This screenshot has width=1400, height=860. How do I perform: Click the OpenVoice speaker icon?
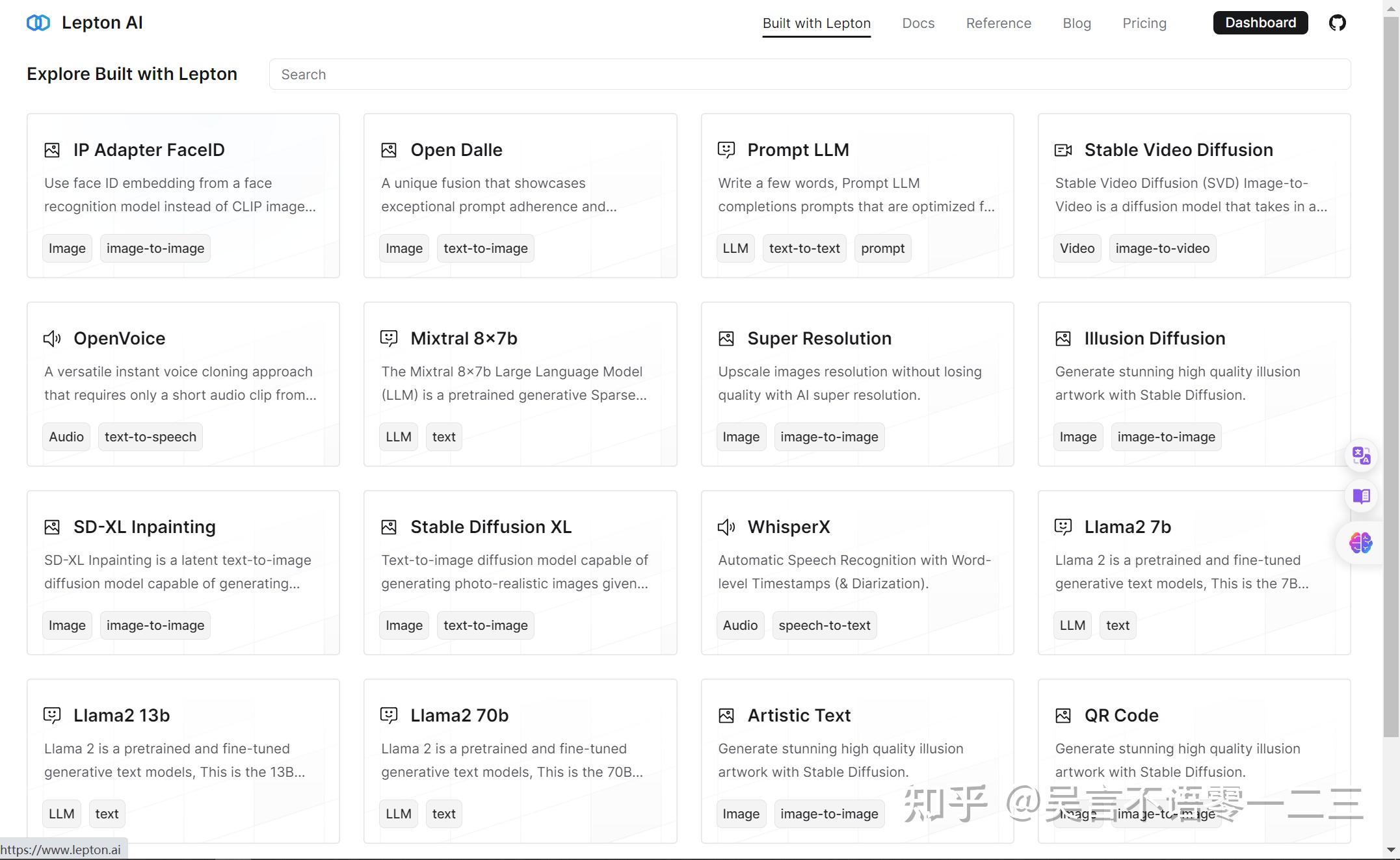(52, 339)
